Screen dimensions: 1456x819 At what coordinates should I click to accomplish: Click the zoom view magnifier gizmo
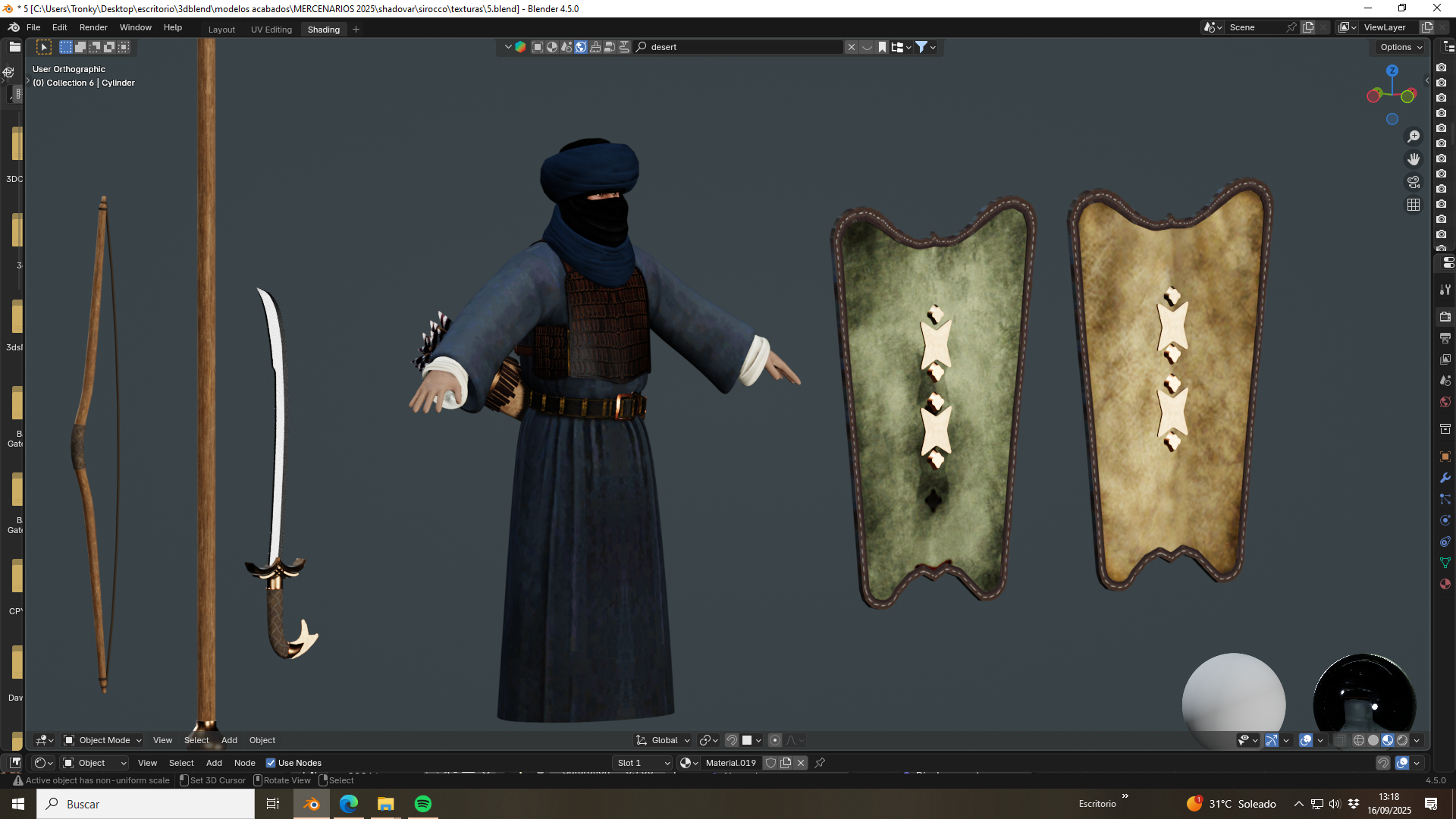[1414, 136]
